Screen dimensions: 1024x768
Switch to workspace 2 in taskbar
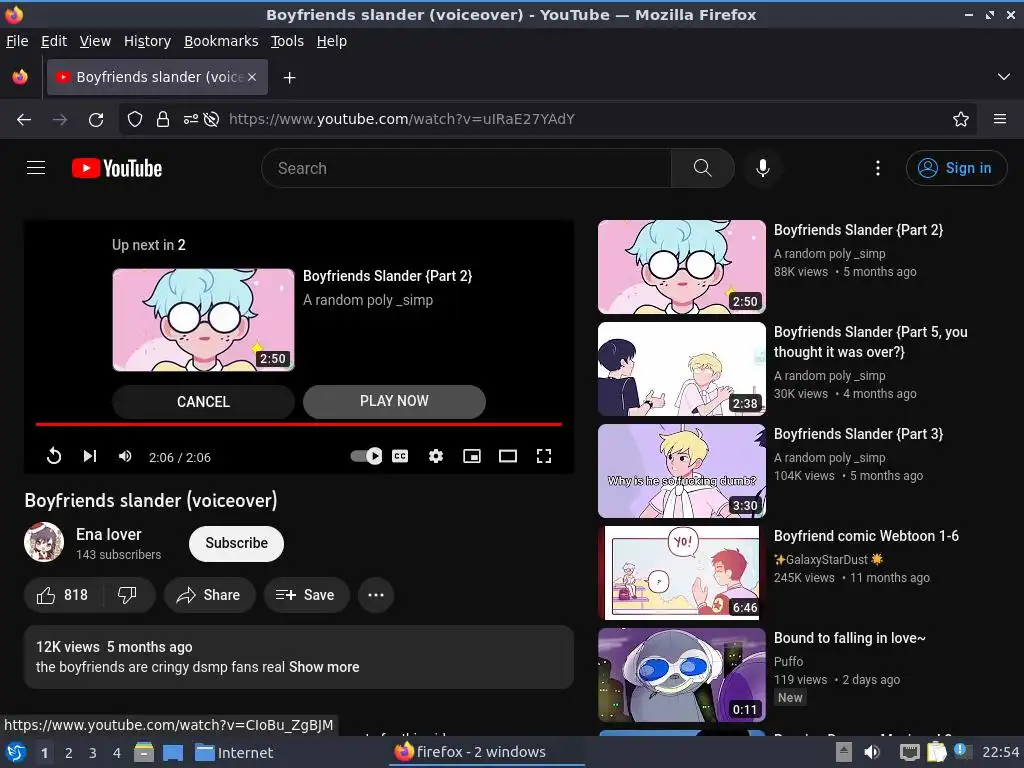[69, 752]
